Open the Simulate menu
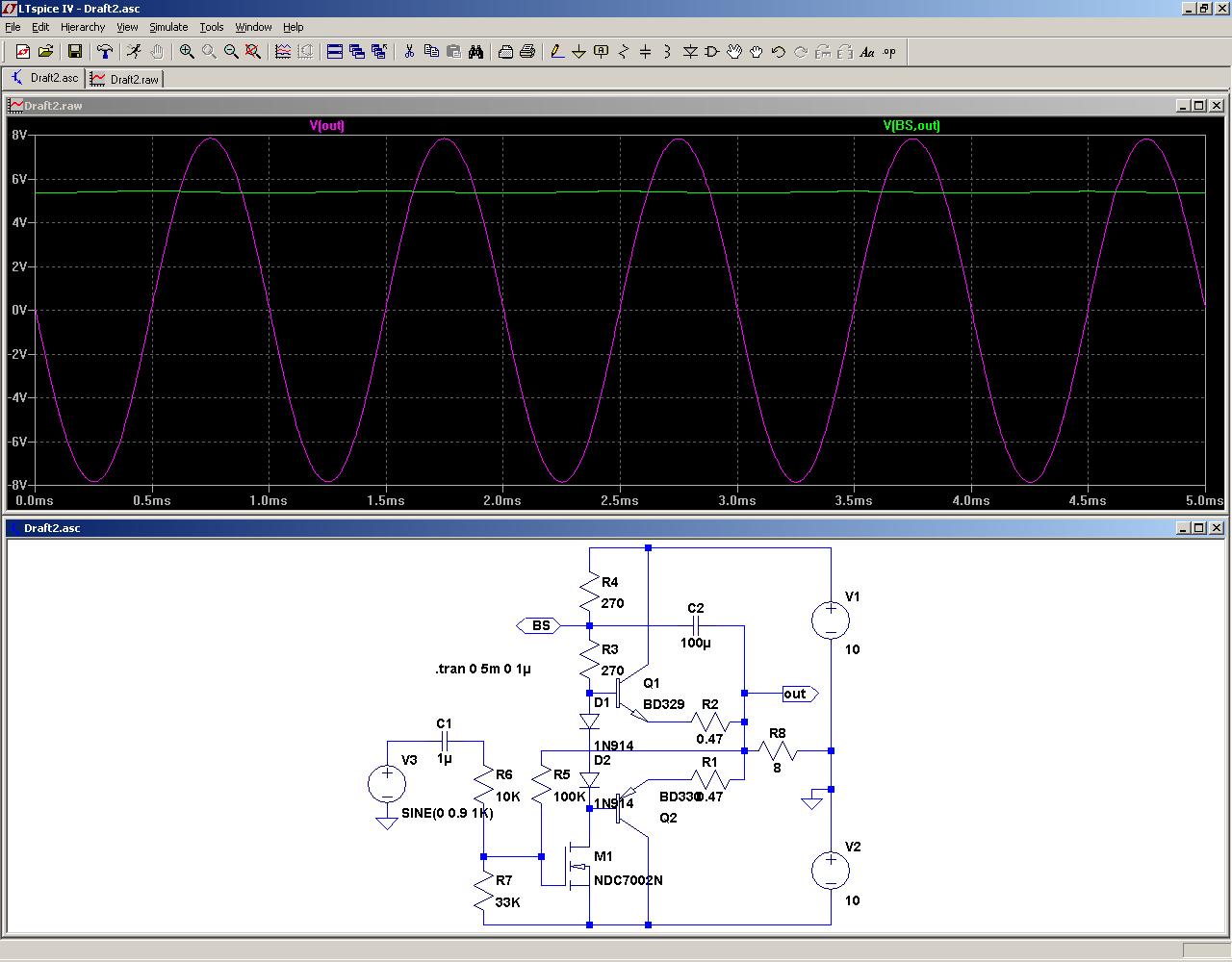This screenshot has width=1232, height=962. pyautogui.click(x=168, y=27)
